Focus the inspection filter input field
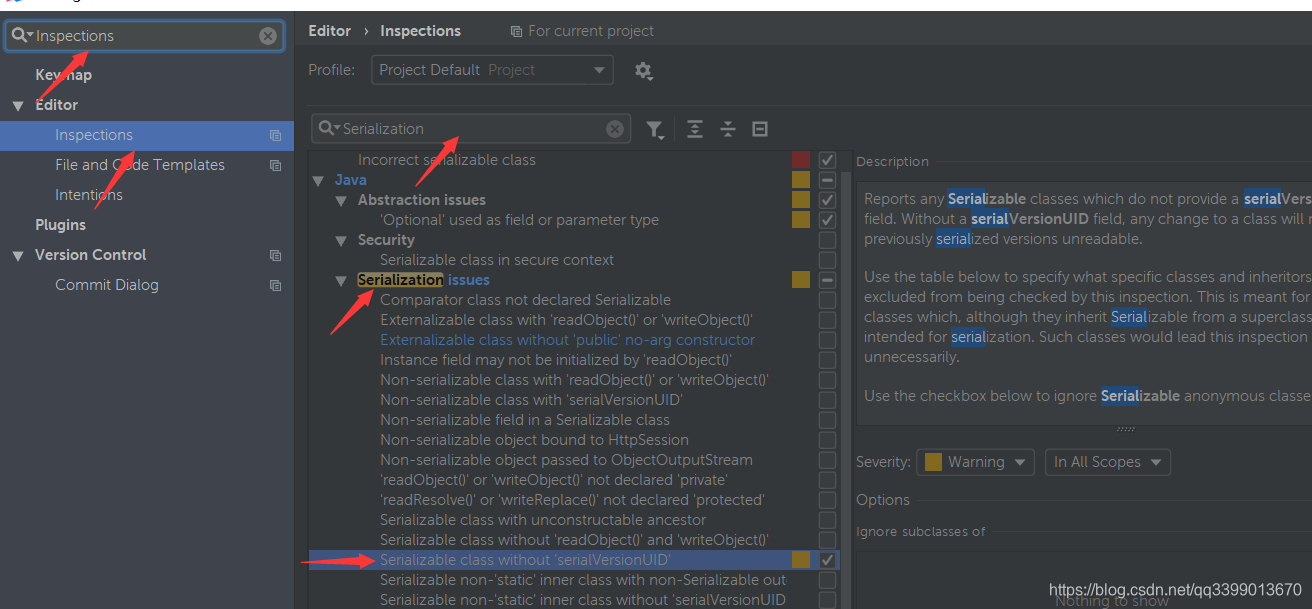Image resolution: width=1312 pixels, height=609 pixels. pyautogui.click(x=472, y=129)
